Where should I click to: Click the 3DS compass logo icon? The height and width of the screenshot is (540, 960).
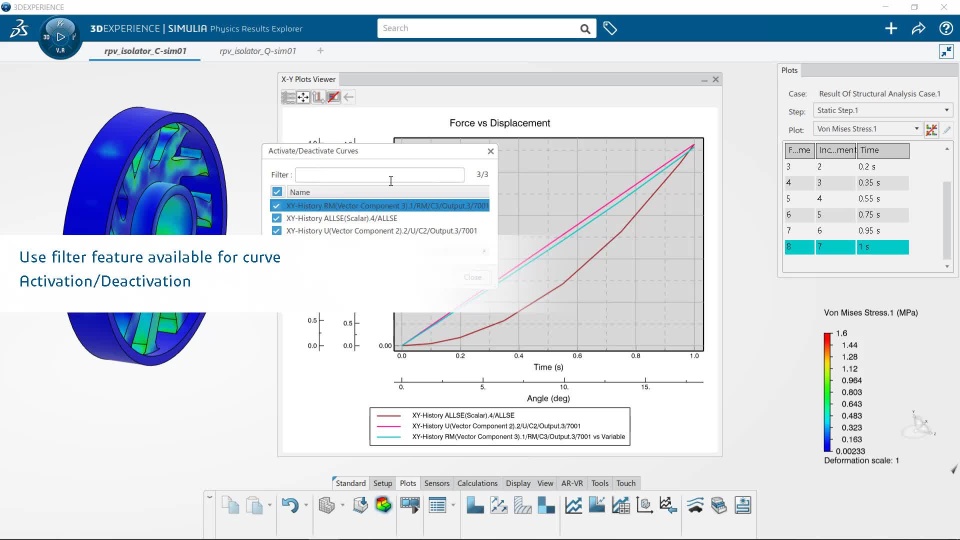(x=18, y=28)
